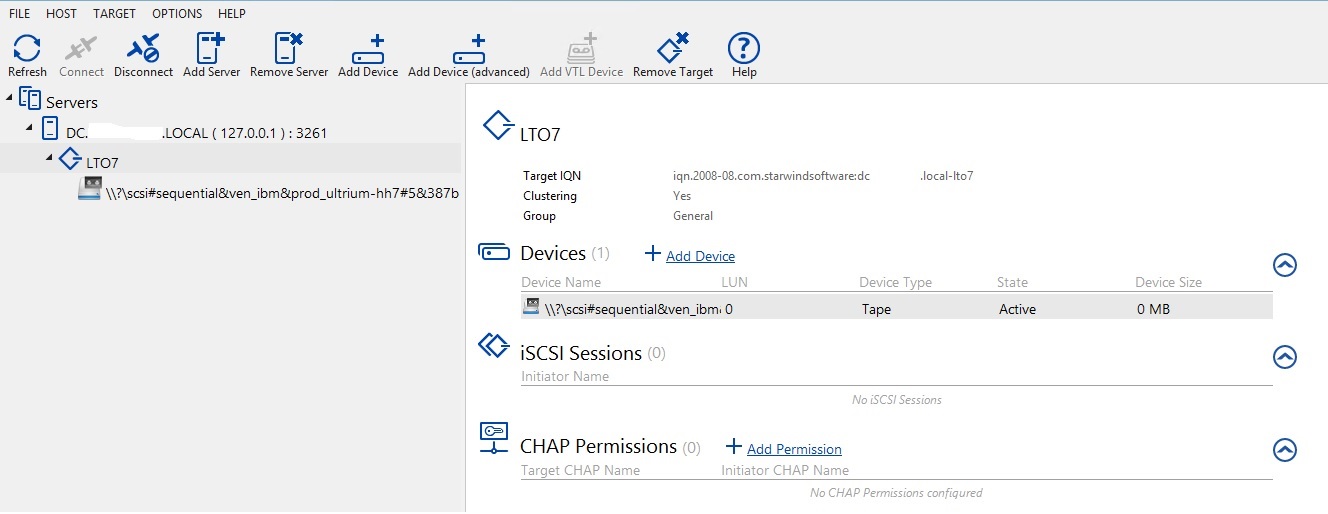This screenshot has height=514, width=1328.
Task: Select the Servers tree label
Action: click(x=72, y=102)
